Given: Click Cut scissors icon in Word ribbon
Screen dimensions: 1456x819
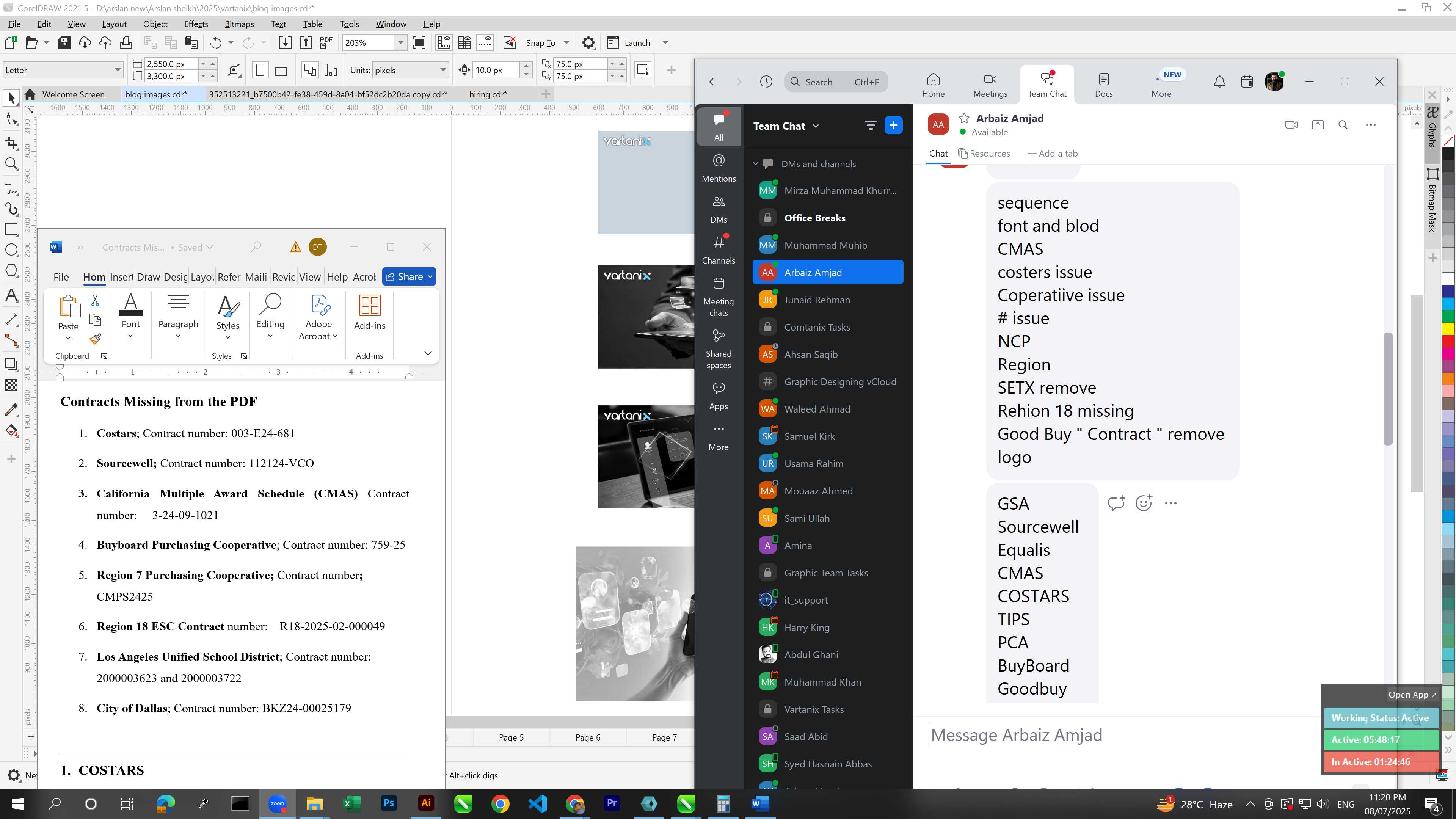Looking at the screenshot, I should click(95, 300).
